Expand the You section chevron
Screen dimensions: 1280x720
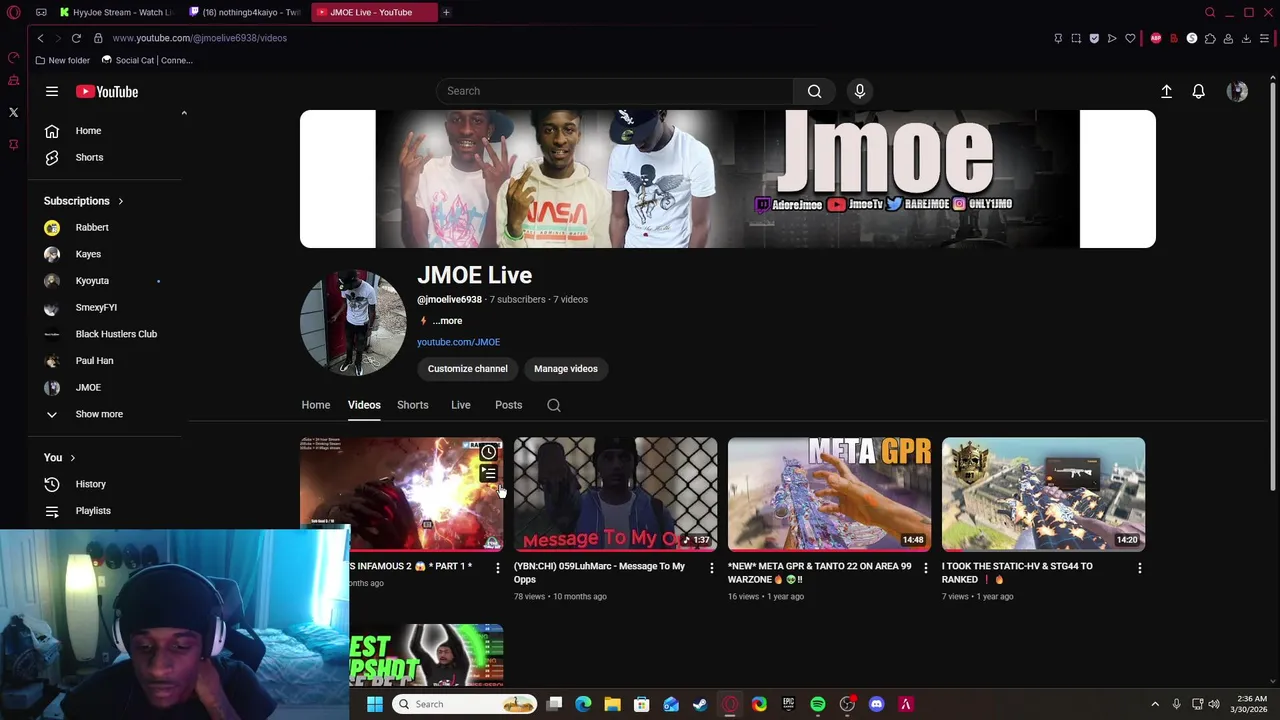(72, 458)
